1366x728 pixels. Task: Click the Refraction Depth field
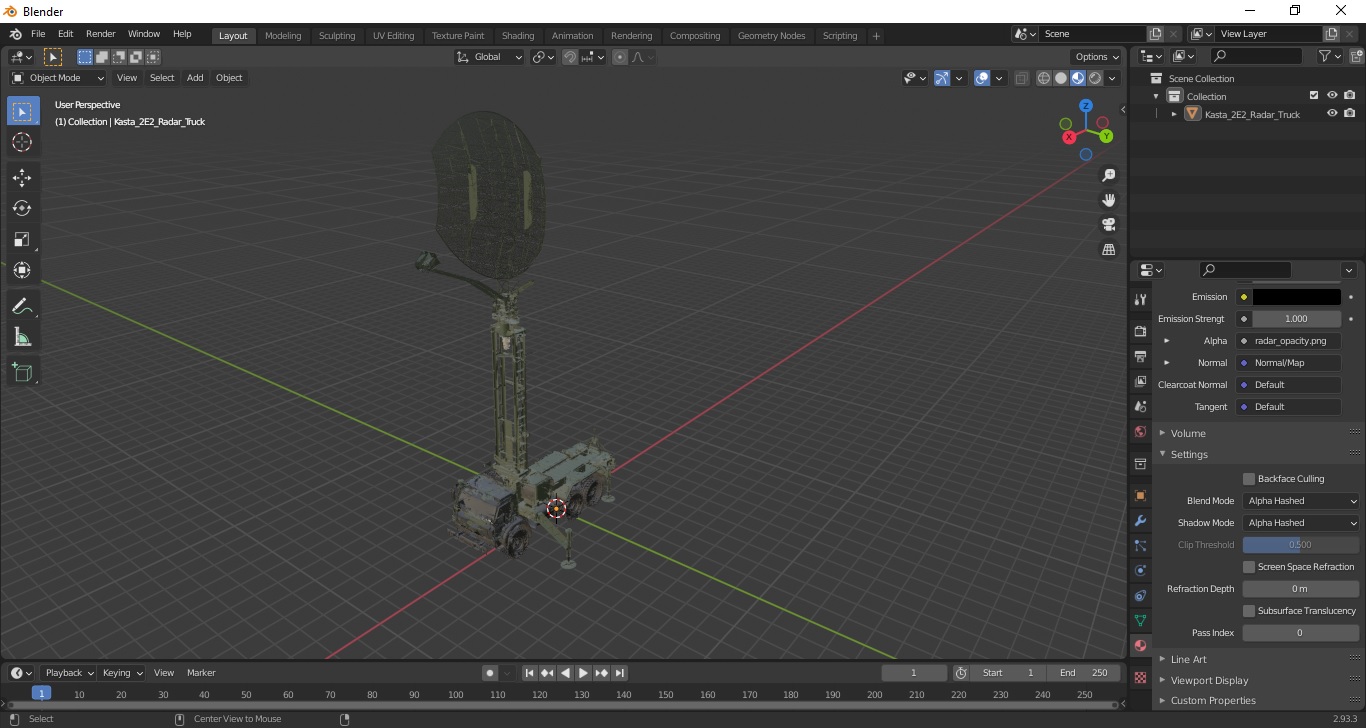point(1301,589)
